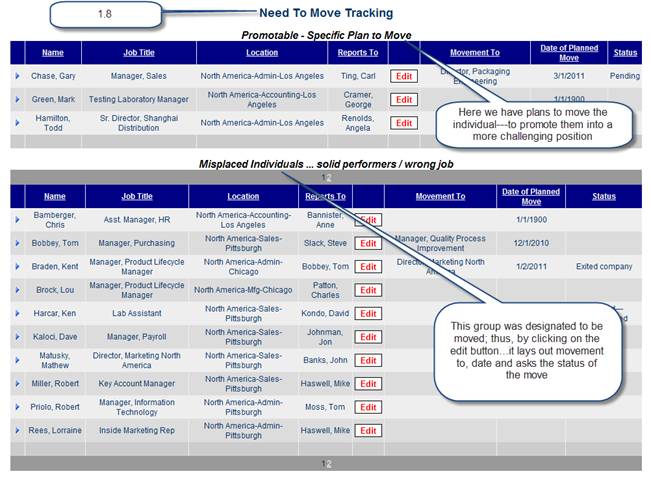This screenshot has width=651, height=478.
Task: Select the 'Slack, Steve' reports-to cell
Action: [x=325, y=243]
